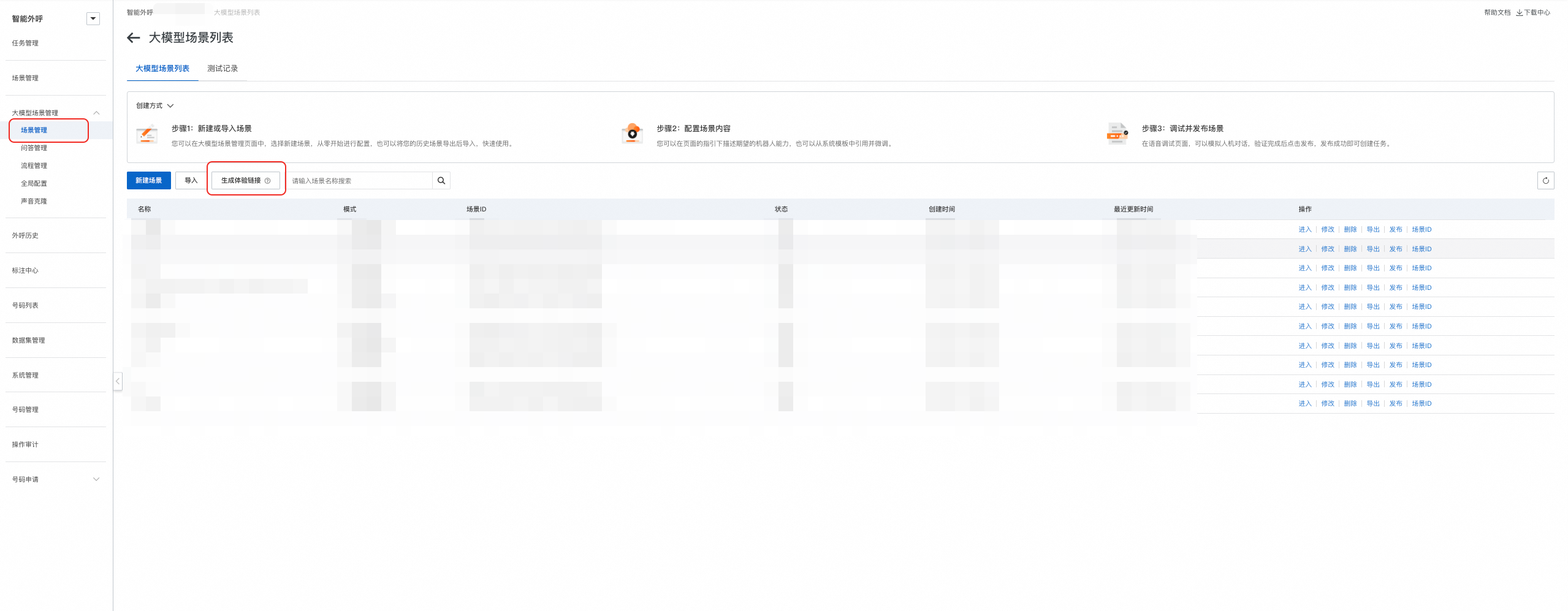Click the 最近更新时间 column header
The width and height of the screenshot is (1568, 611).
(1133, 210)
